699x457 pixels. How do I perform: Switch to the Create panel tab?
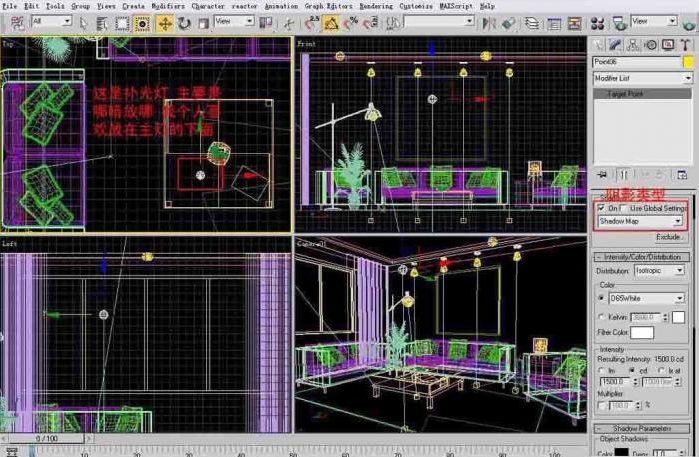coord(597,45)
